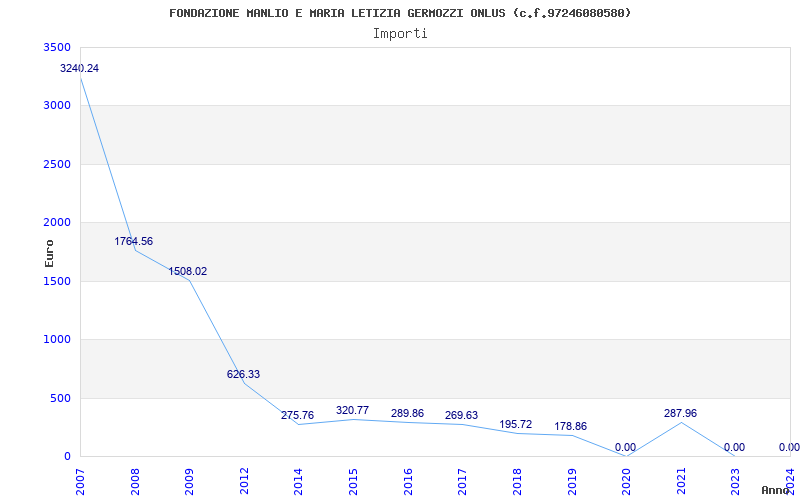Click the 2016 year axis label
The width and height of the screenshot is (800, 500).
click(408, 482)
